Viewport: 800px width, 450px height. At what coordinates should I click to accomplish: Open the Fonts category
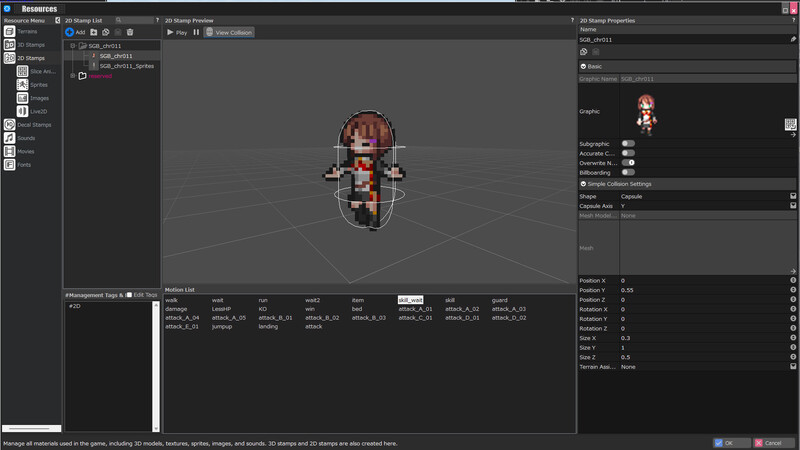coord(17,164)
